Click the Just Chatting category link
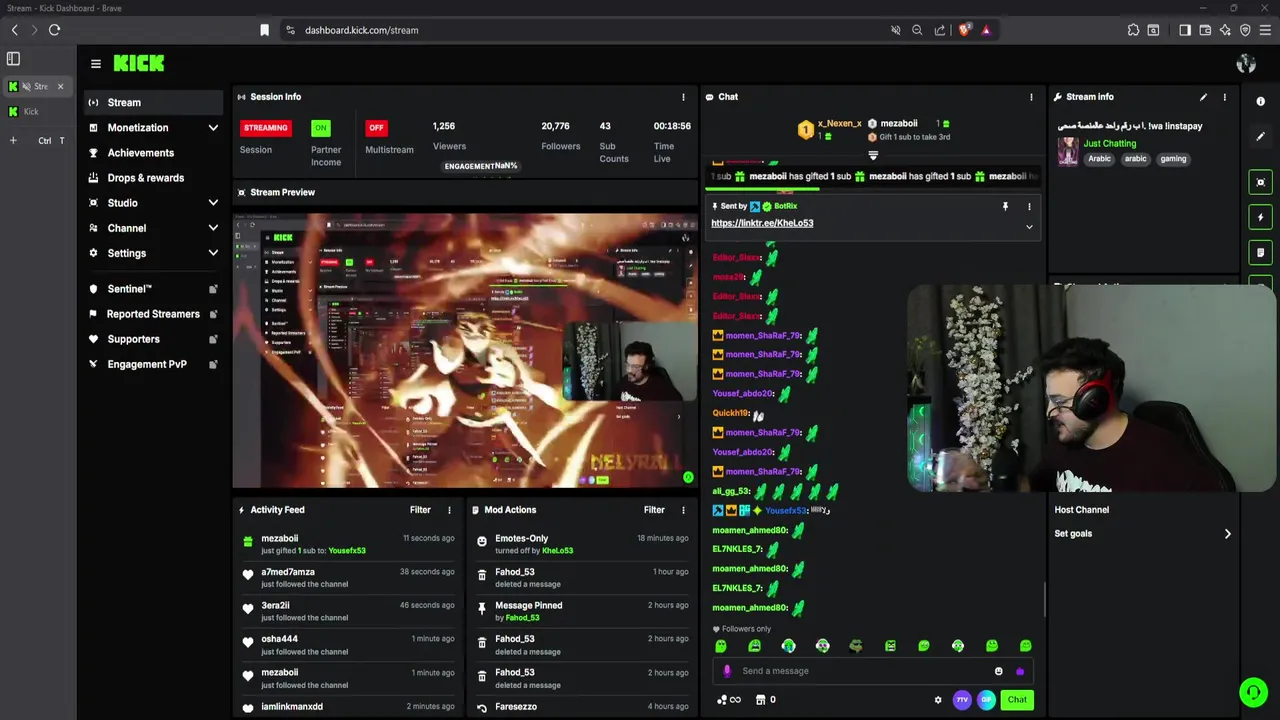 click(1110, 143)
